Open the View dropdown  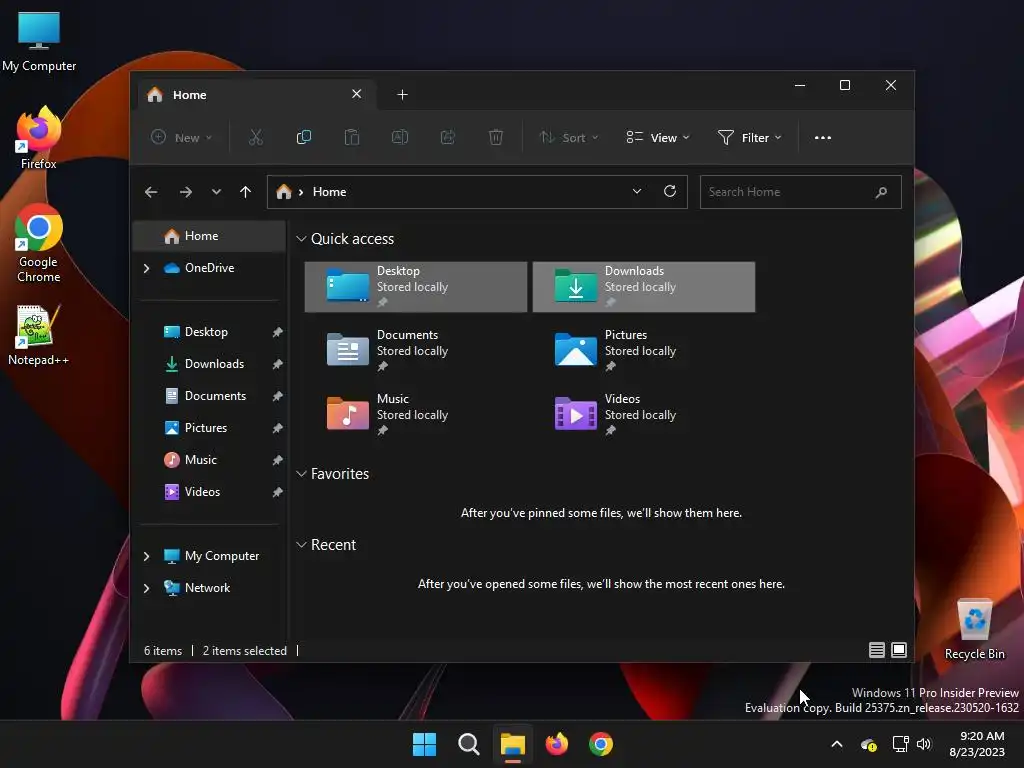coord(658,137)
